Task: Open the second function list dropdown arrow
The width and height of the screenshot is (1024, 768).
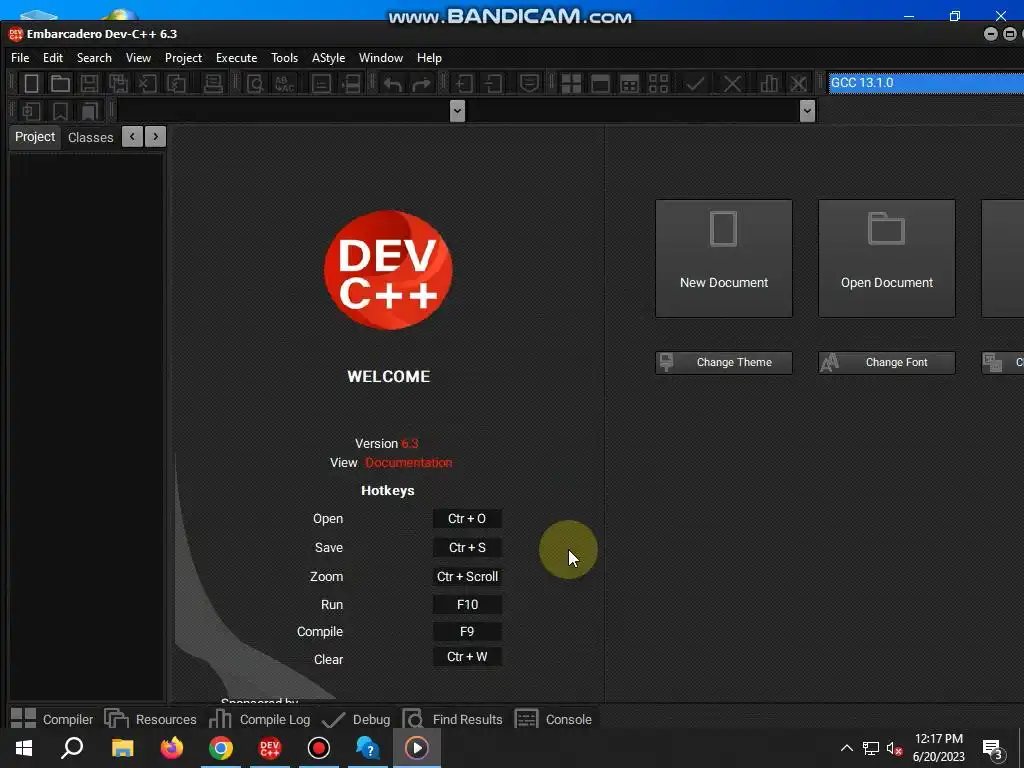Action: point(807,111)
